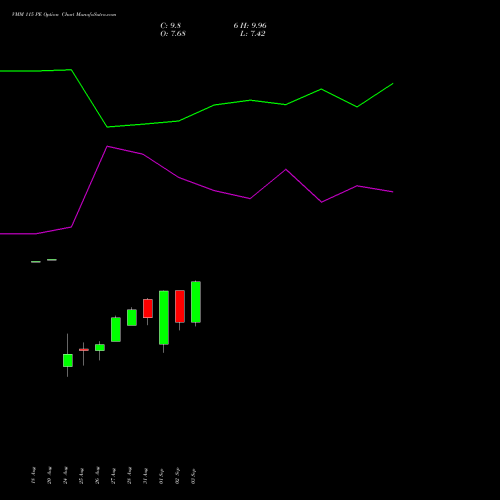Viewport: 500px width, 500px height.
Task: Select the 27 Aug green candlestick
Action: pos(116,329)
